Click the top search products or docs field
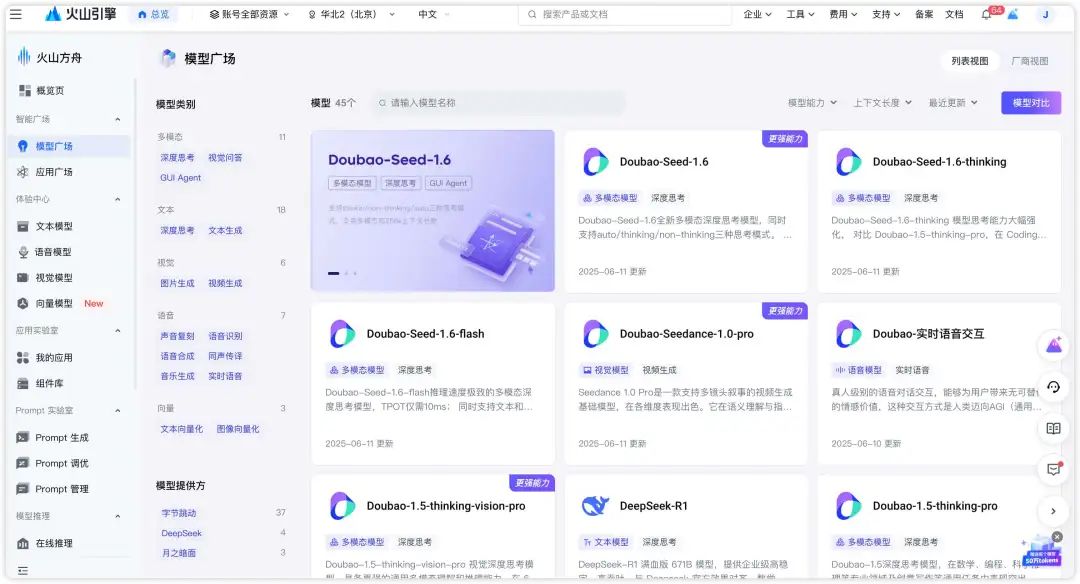 click(625, 14)
